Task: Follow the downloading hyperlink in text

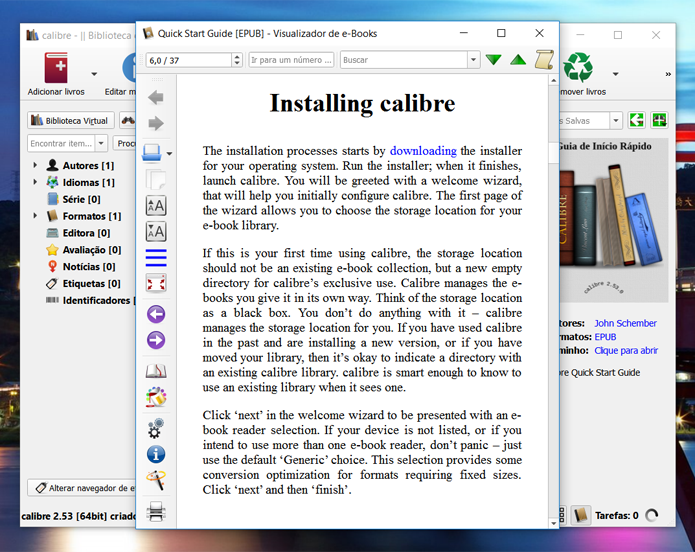Action: click(423, 151)
